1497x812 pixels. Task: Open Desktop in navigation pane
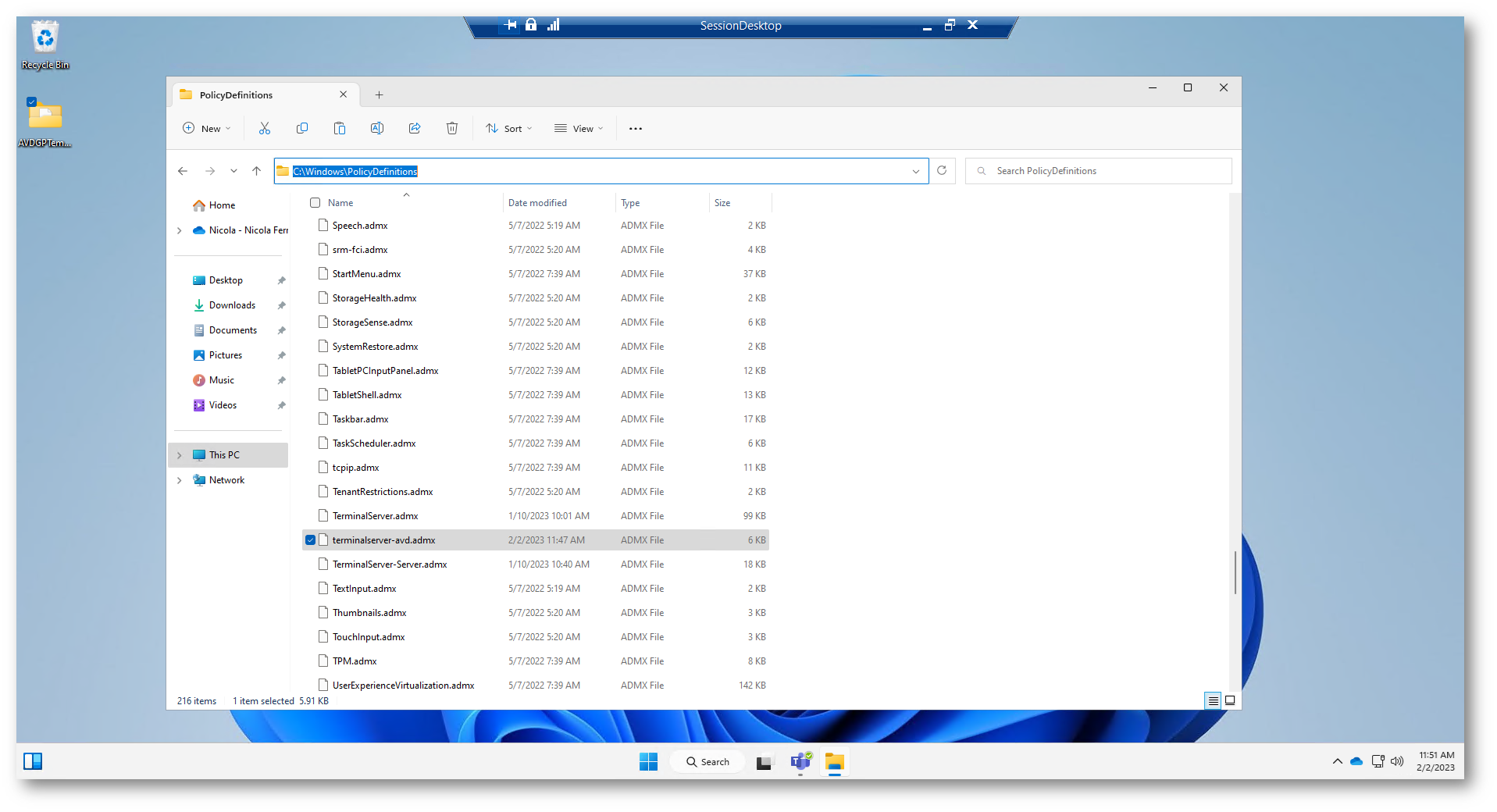226,280
